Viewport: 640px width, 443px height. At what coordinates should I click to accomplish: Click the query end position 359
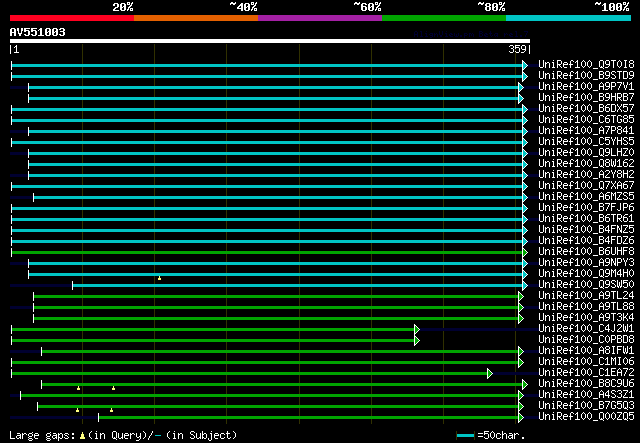tap(517, 49)
